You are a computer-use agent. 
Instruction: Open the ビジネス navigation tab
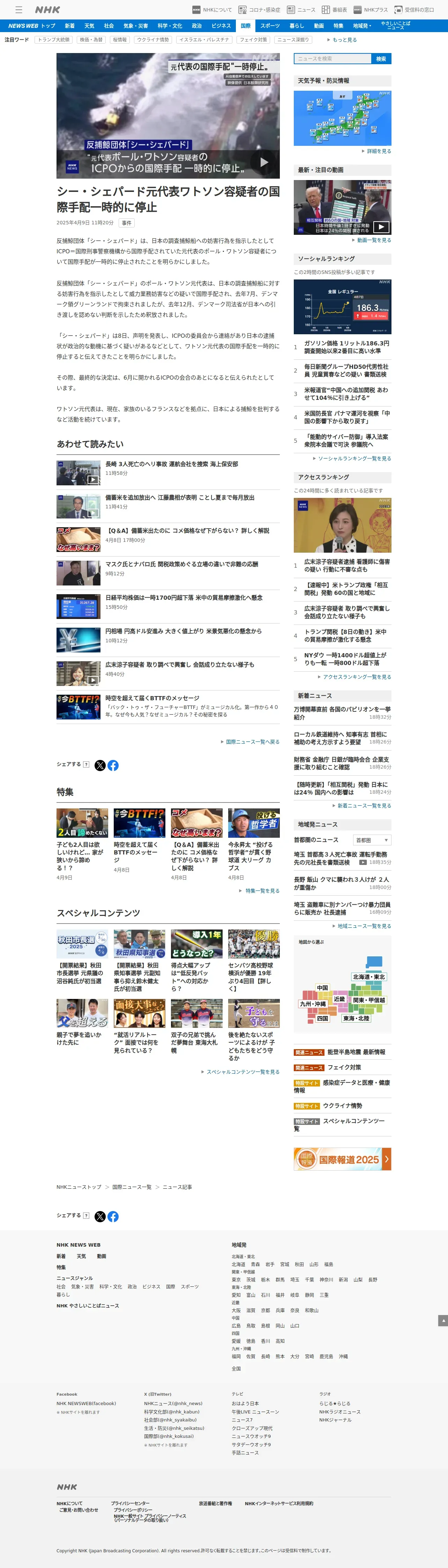221,26
